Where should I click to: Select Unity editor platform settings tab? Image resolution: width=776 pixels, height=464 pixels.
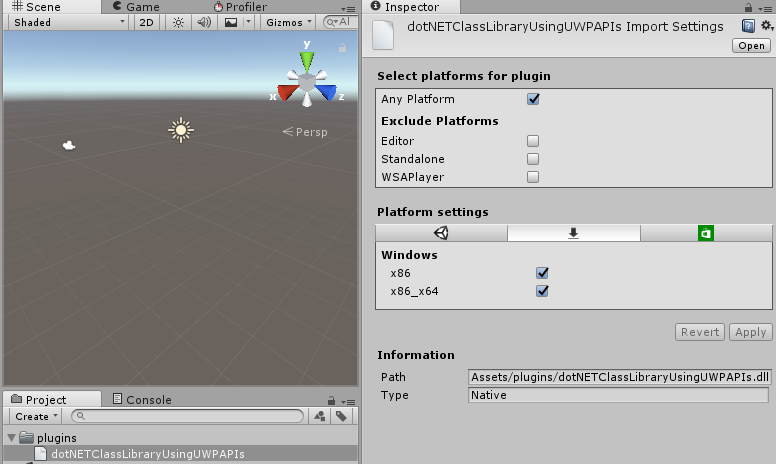pyautogui.click(x=441, y=233)
